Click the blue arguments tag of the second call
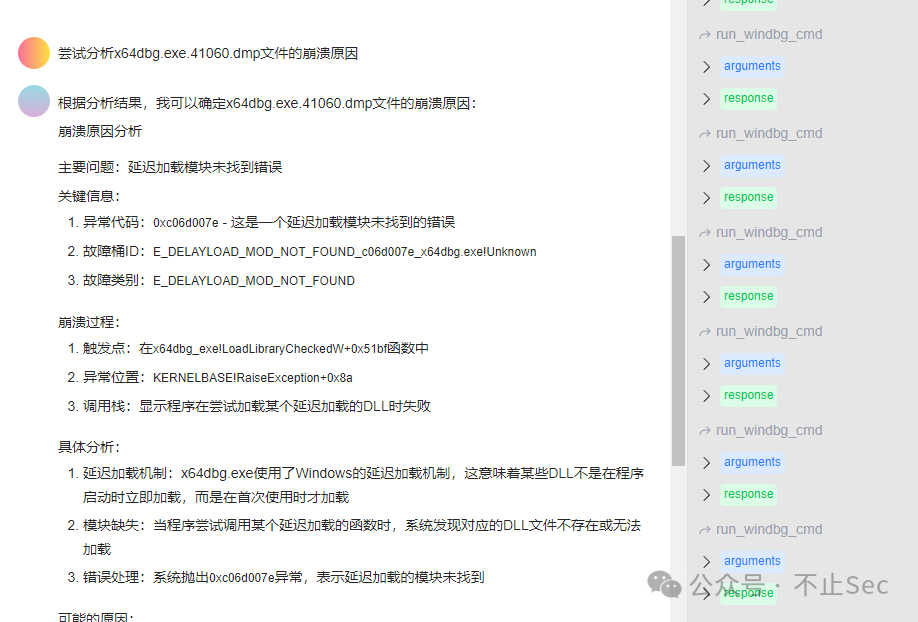Screen dimensions: 918x622 pyautogui.click(x=752, y=165)
